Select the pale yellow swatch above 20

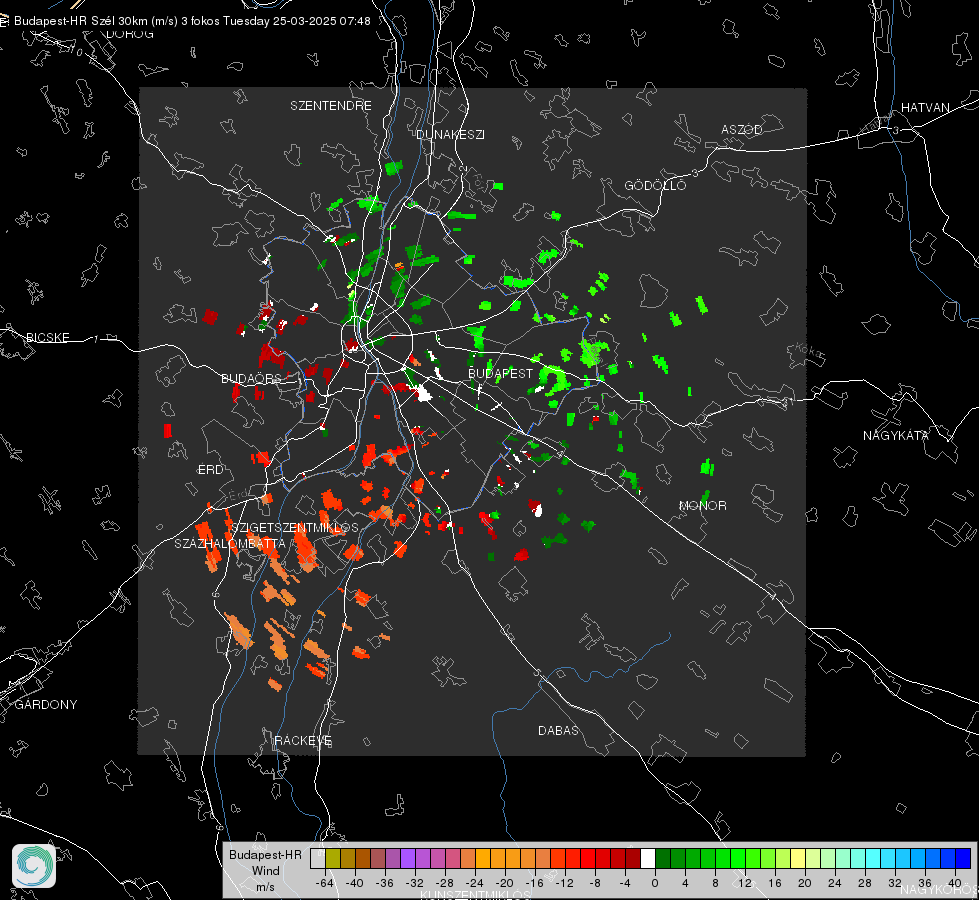(799, 859)
